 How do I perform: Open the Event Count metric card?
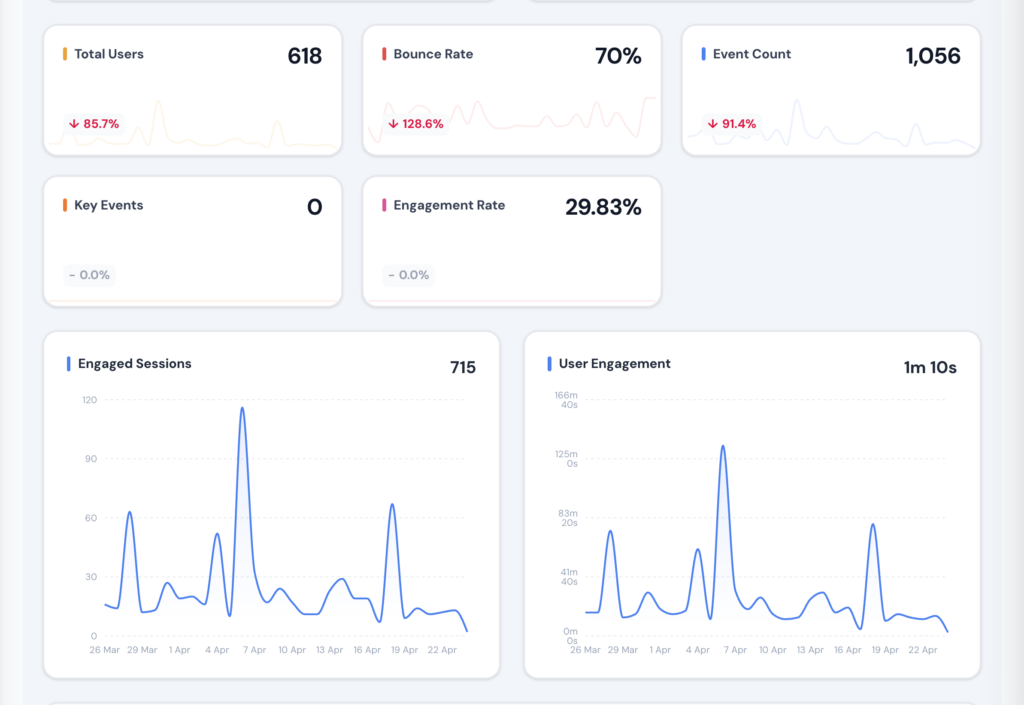coord(831,90)
